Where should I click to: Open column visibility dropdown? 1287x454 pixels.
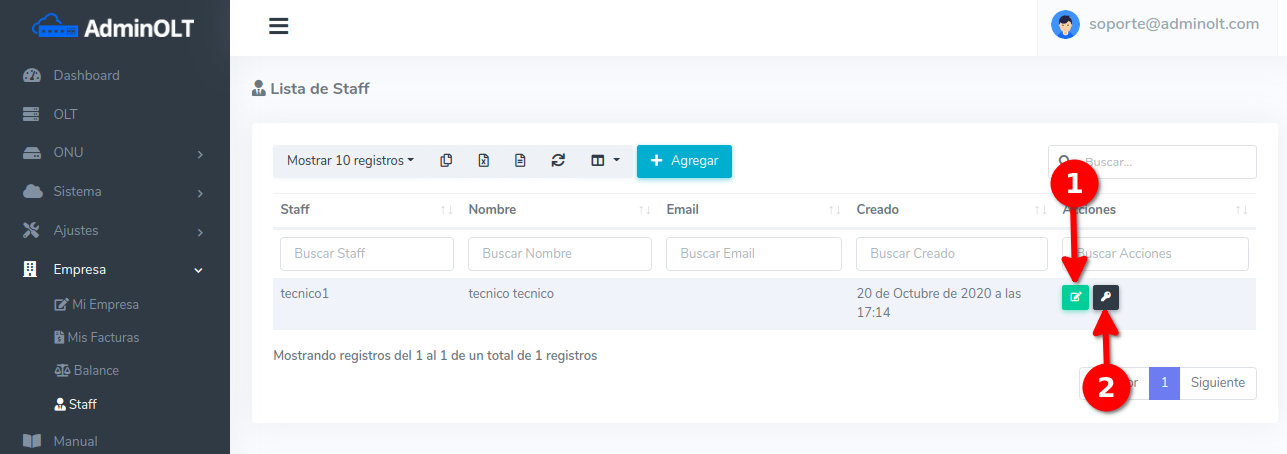[605, 161]
